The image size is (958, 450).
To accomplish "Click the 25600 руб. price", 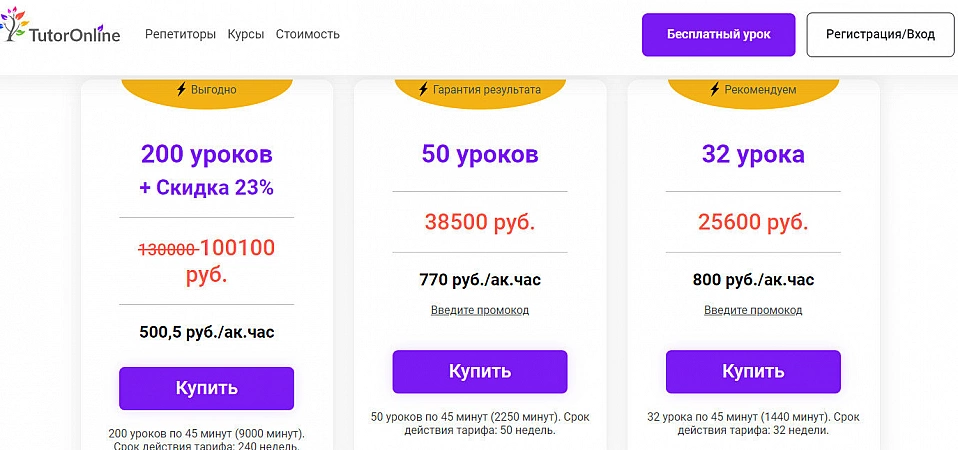I will pos(753,221).
